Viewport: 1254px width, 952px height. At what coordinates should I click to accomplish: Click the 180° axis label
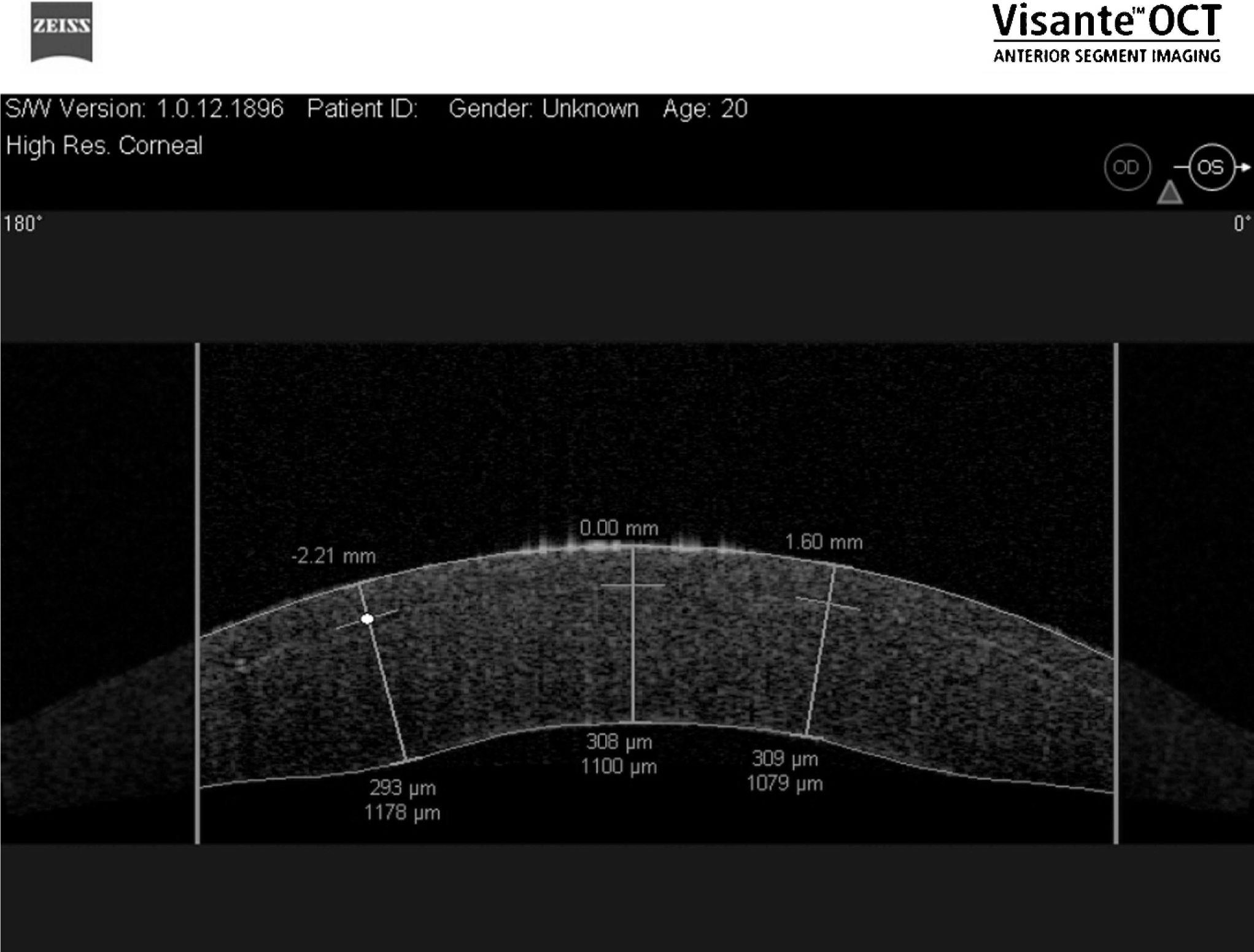tap(23, 223)
